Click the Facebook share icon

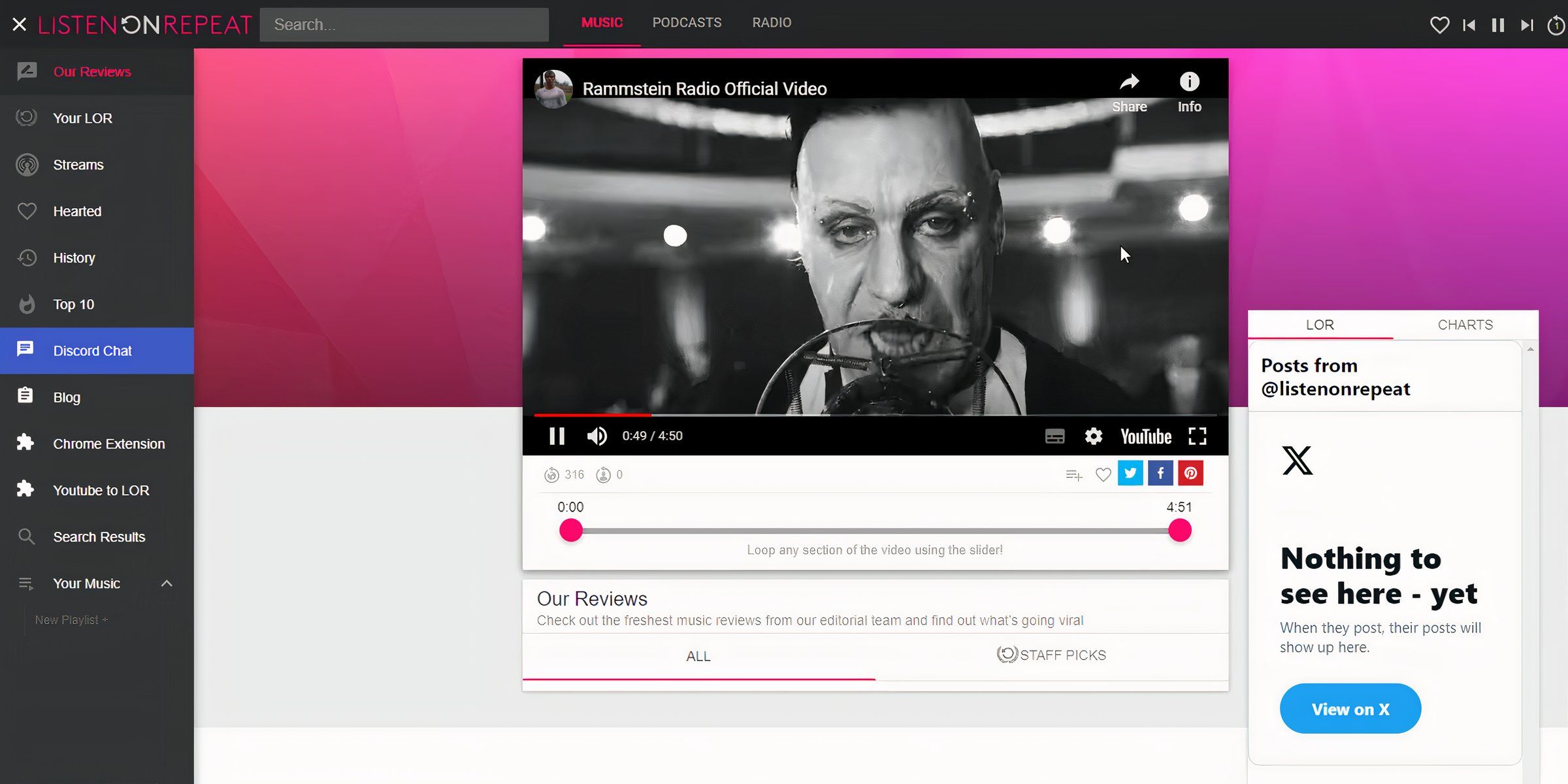coord(1161,473)
